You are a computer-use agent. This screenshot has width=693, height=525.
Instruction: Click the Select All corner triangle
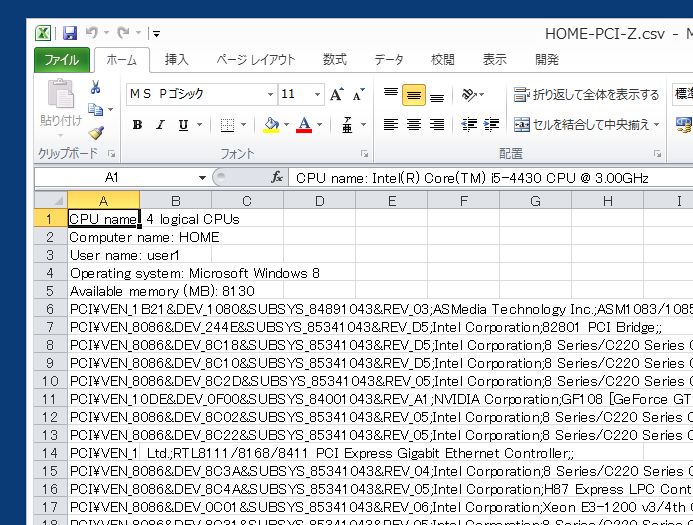point(51,201)
